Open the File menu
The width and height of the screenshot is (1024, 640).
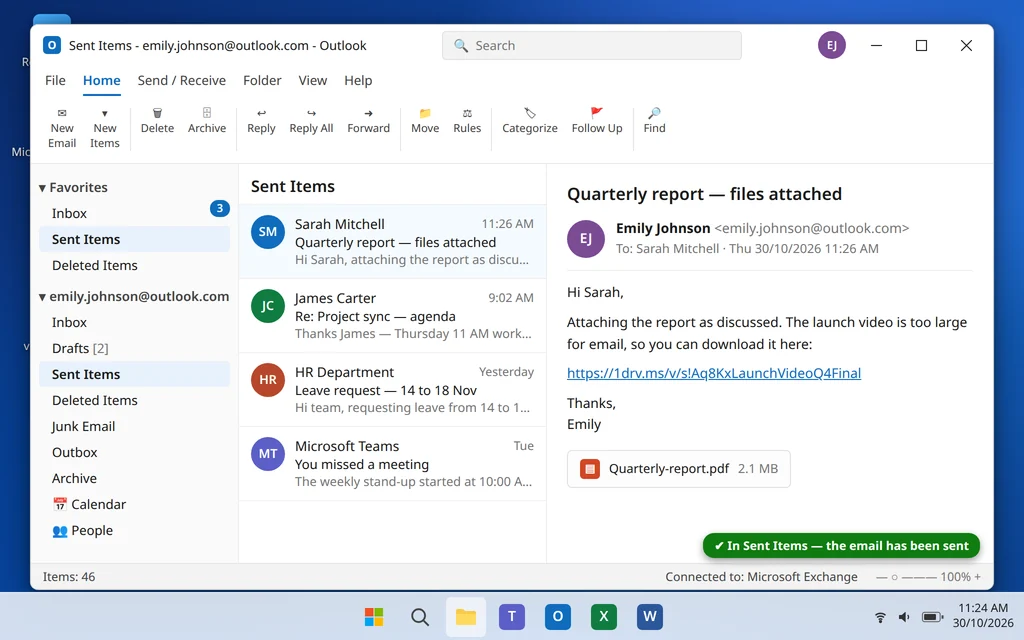coord(56,80)
